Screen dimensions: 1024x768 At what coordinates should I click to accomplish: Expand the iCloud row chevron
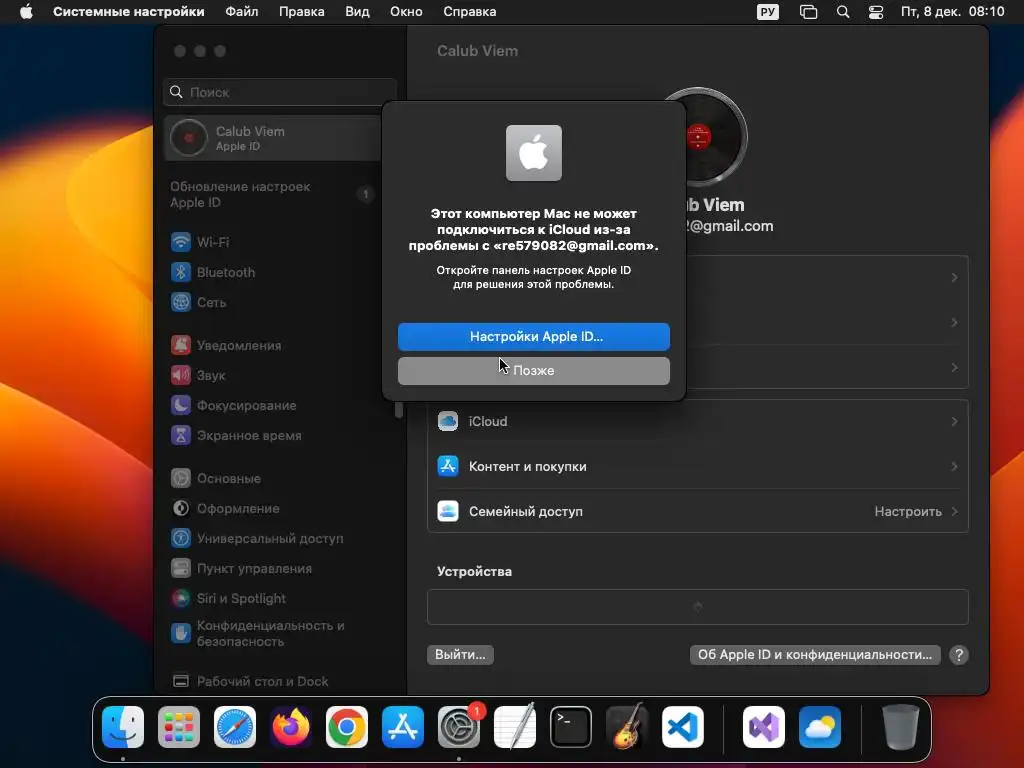pyautogui.click(x=954, y=422)
